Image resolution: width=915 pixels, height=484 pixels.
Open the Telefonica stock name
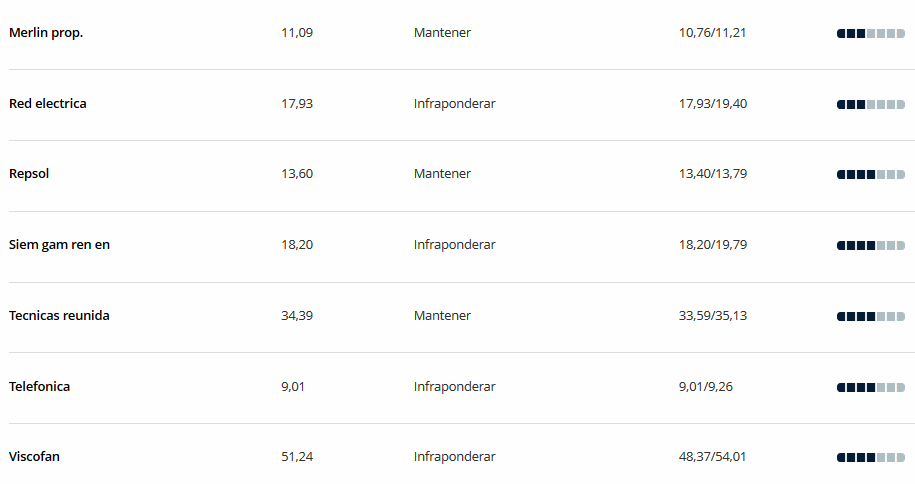[x=39, y=387]
